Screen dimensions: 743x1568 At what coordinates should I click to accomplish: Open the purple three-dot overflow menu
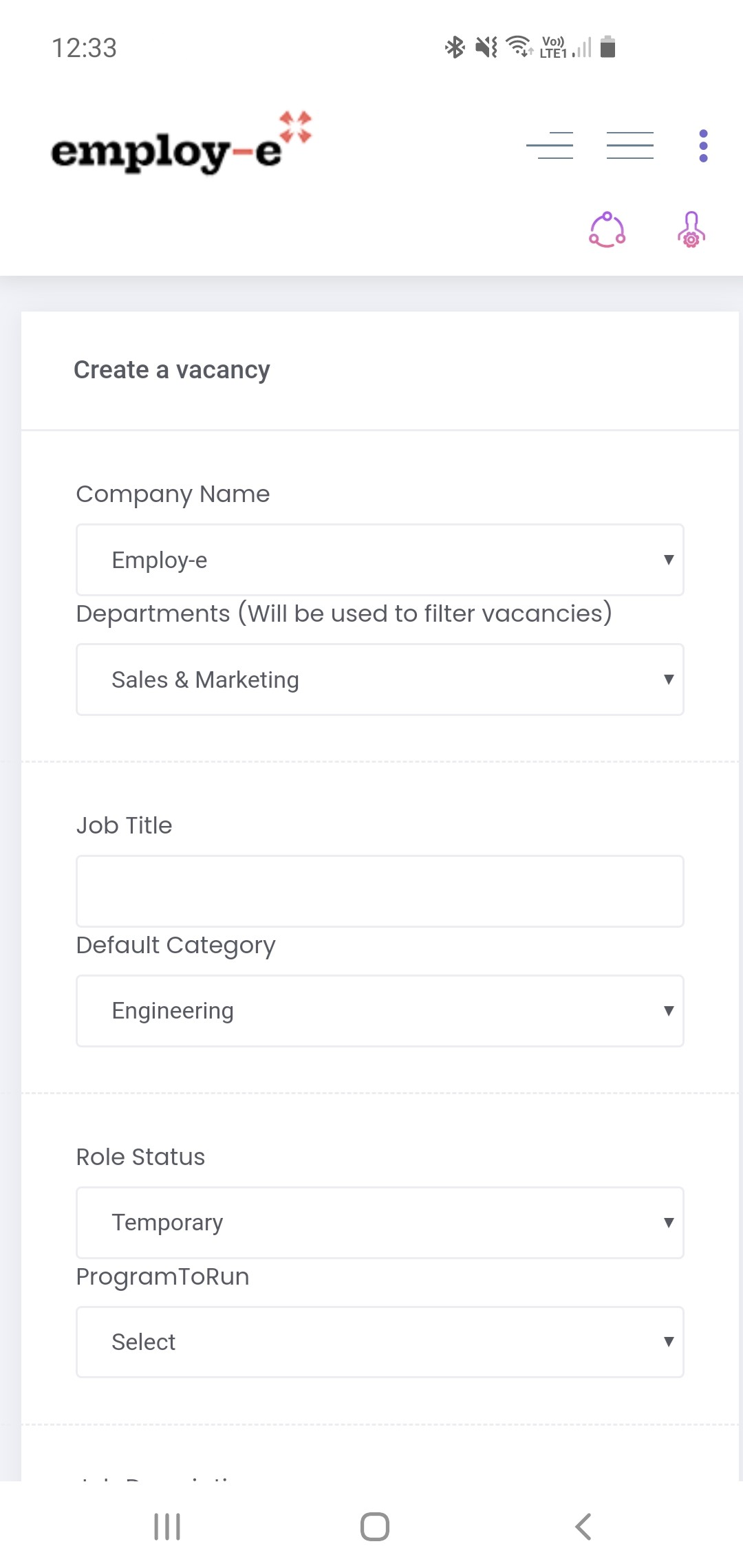tap(703, 146)
